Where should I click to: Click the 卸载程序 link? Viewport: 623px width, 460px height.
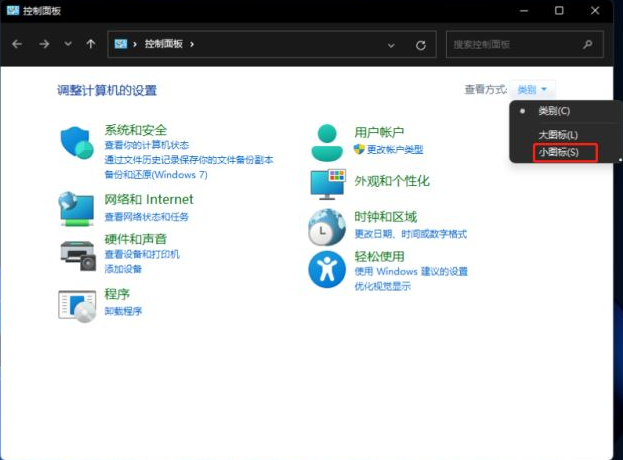[x=123, y=311]
